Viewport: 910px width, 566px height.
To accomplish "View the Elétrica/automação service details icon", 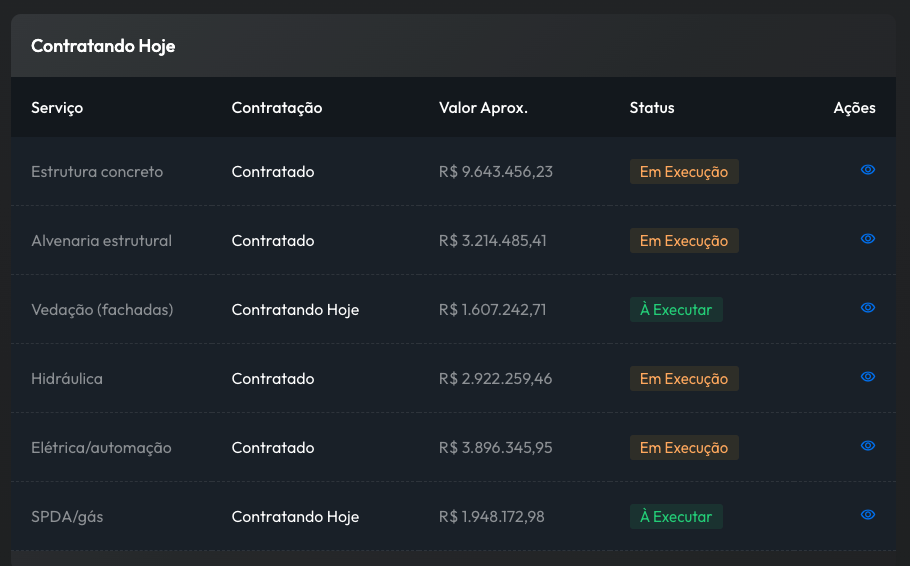I will 867,446.
